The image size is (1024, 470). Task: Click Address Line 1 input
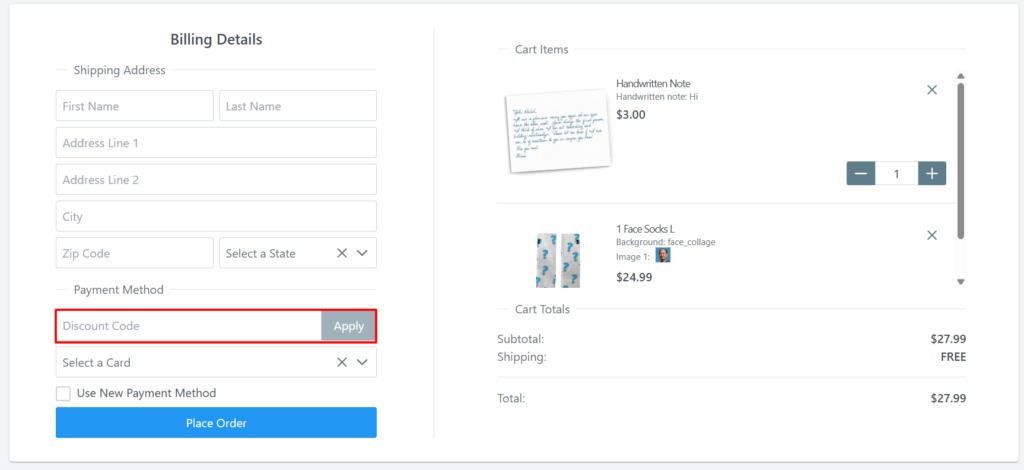(x=216, y=143)
